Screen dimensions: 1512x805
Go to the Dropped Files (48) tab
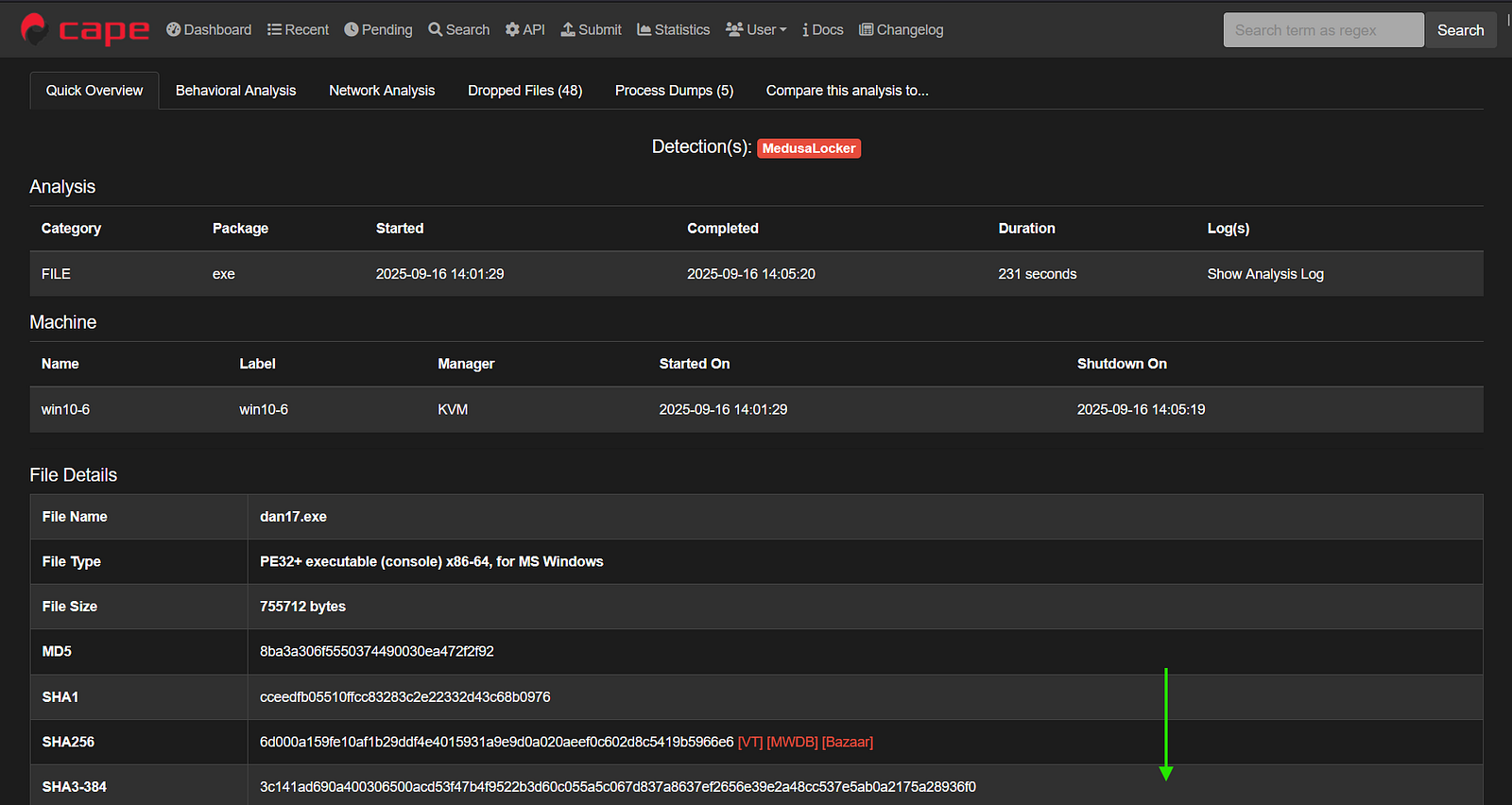click(x=524, y=91)
